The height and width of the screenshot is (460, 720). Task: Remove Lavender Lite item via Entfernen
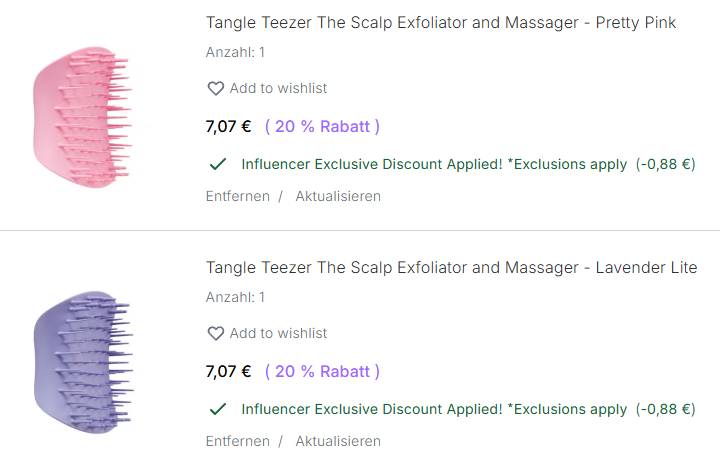[x=237, y=441]
